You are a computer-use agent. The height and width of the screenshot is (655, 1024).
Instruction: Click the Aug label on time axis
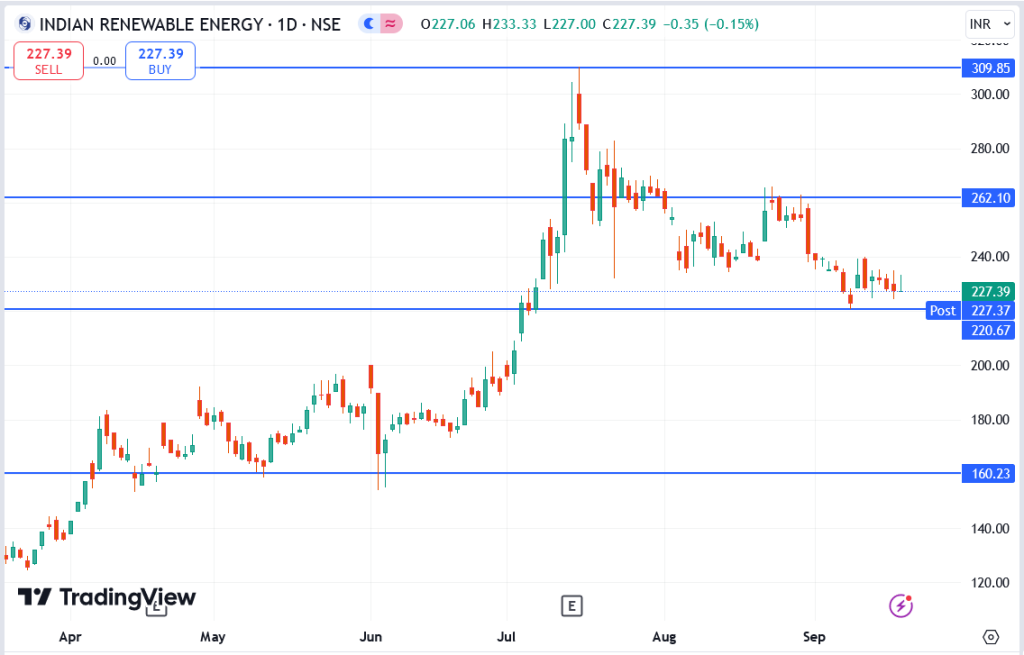664,637
